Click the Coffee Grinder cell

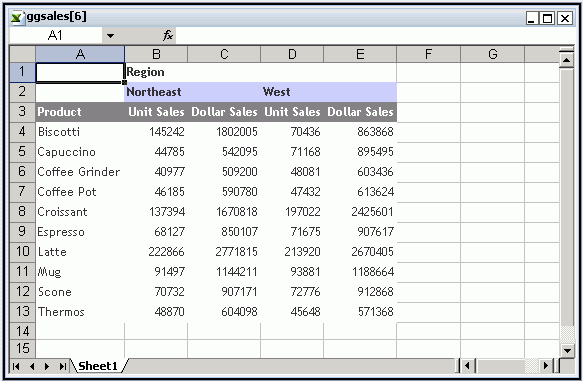click(x=80, y=172)
